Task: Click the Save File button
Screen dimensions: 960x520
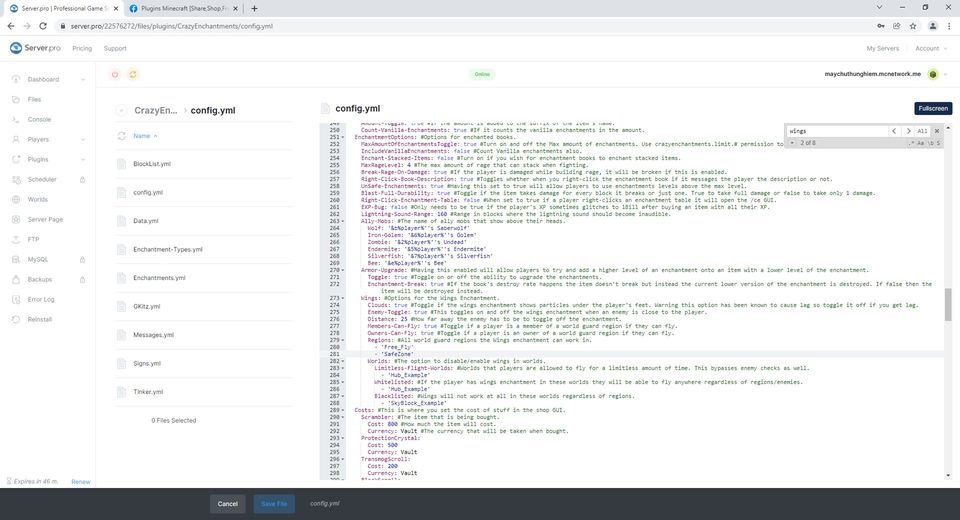Action: 274,504
